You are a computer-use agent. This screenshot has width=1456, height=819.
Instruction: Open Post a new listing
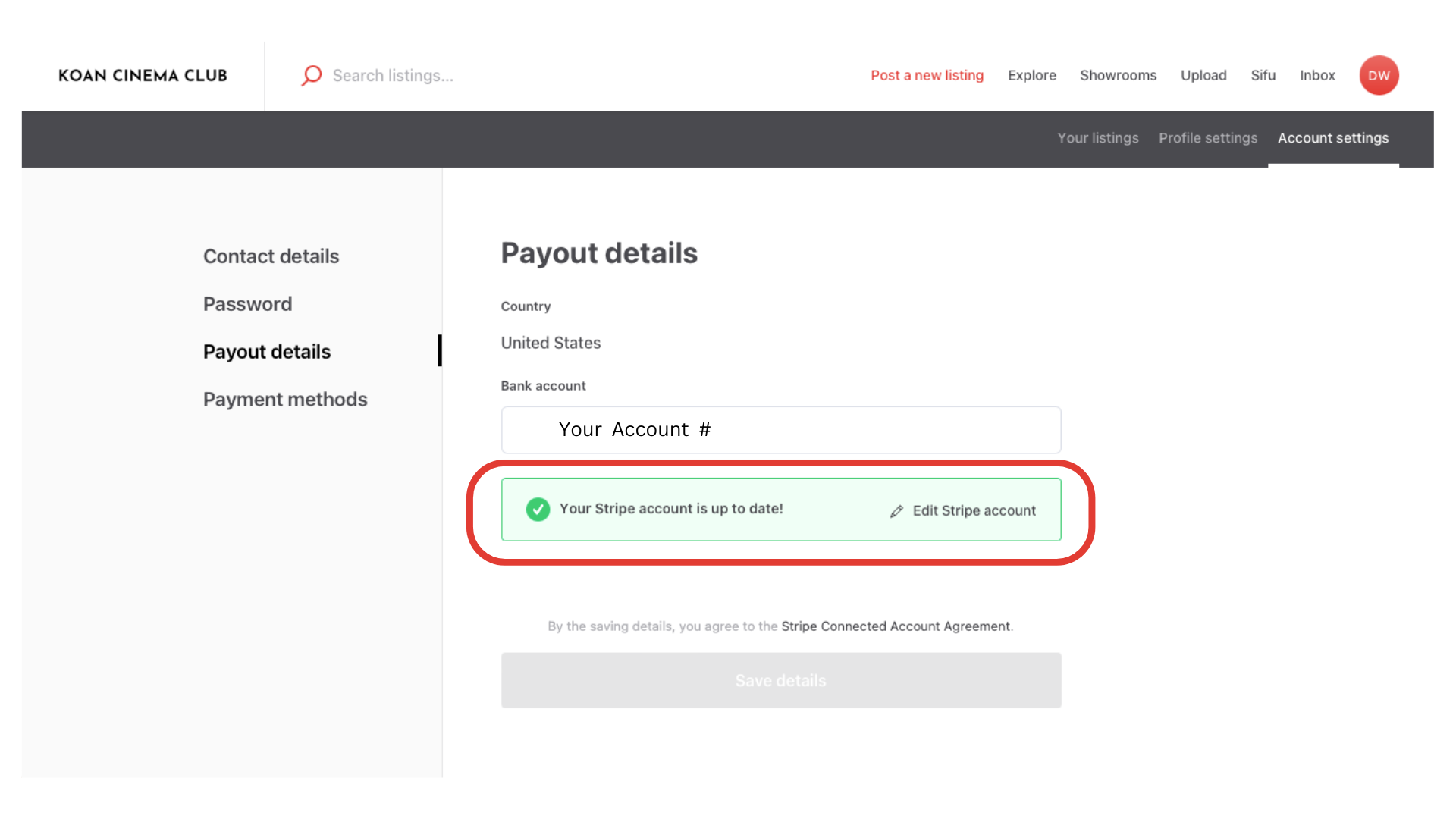point(927,75)
